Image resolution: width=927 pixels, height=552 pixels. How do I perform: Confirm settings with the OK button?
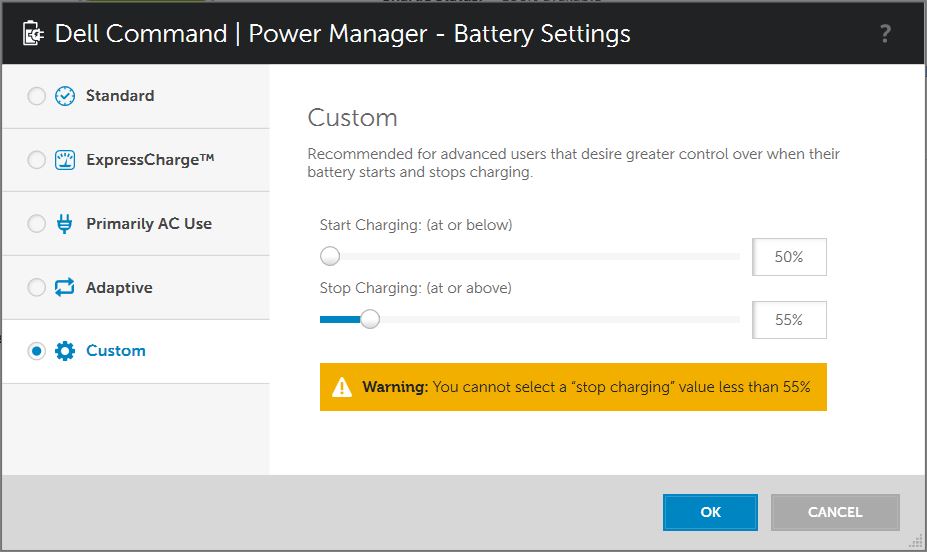point(710,512)
